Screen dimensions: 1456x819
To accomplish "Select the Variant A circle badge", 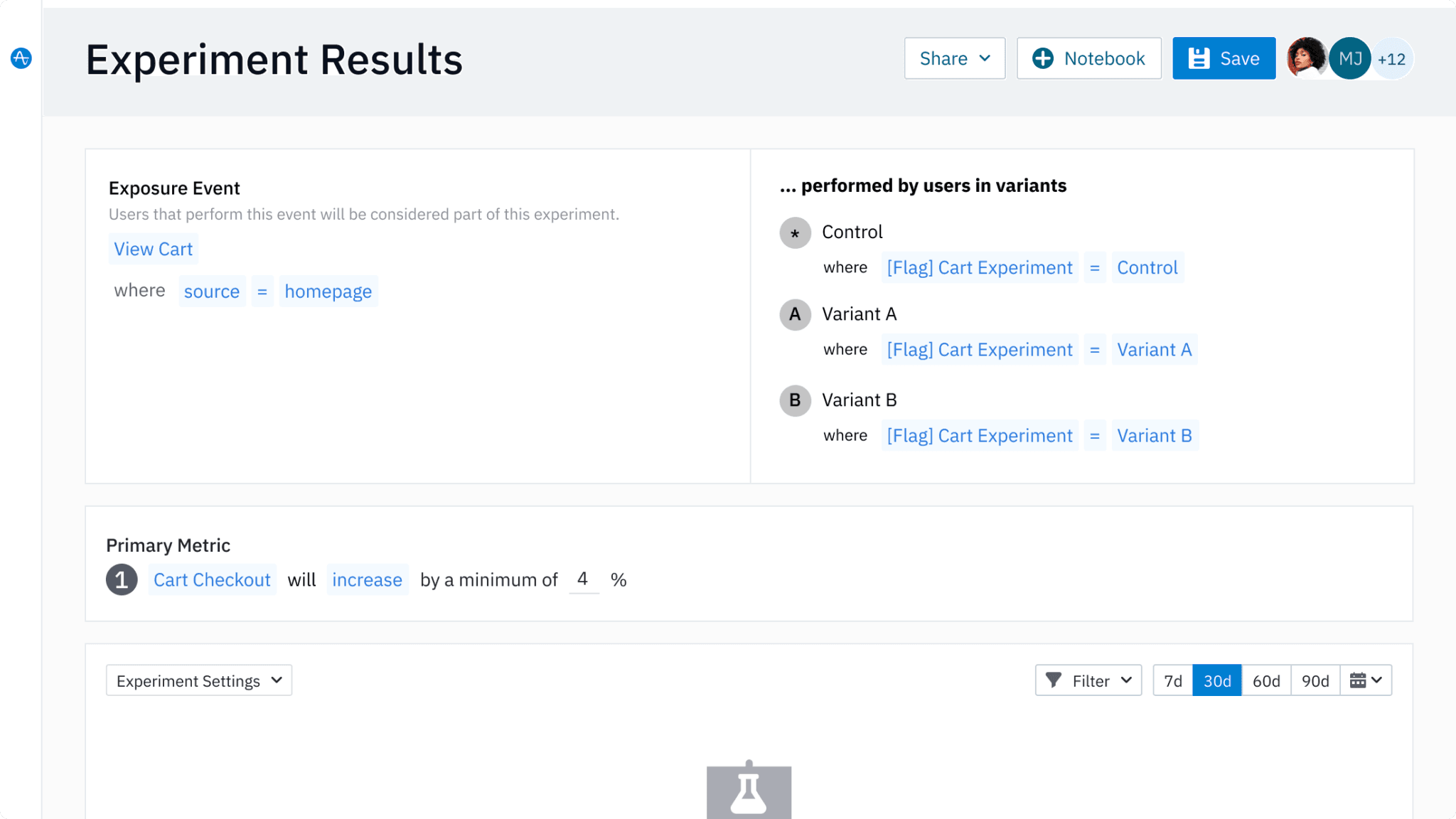I will pyautogui.click(x=795, y=314).
